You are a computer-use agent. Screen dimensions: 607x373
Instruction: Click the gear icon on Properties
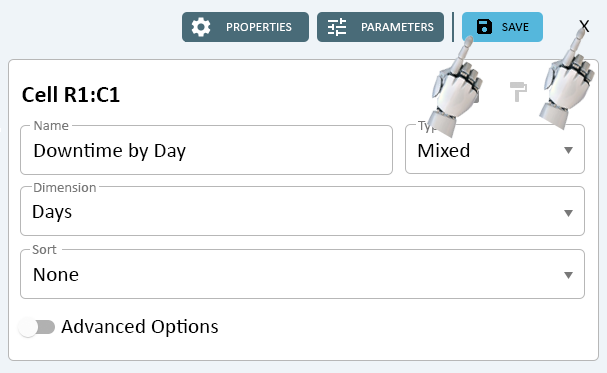(201, 27)
